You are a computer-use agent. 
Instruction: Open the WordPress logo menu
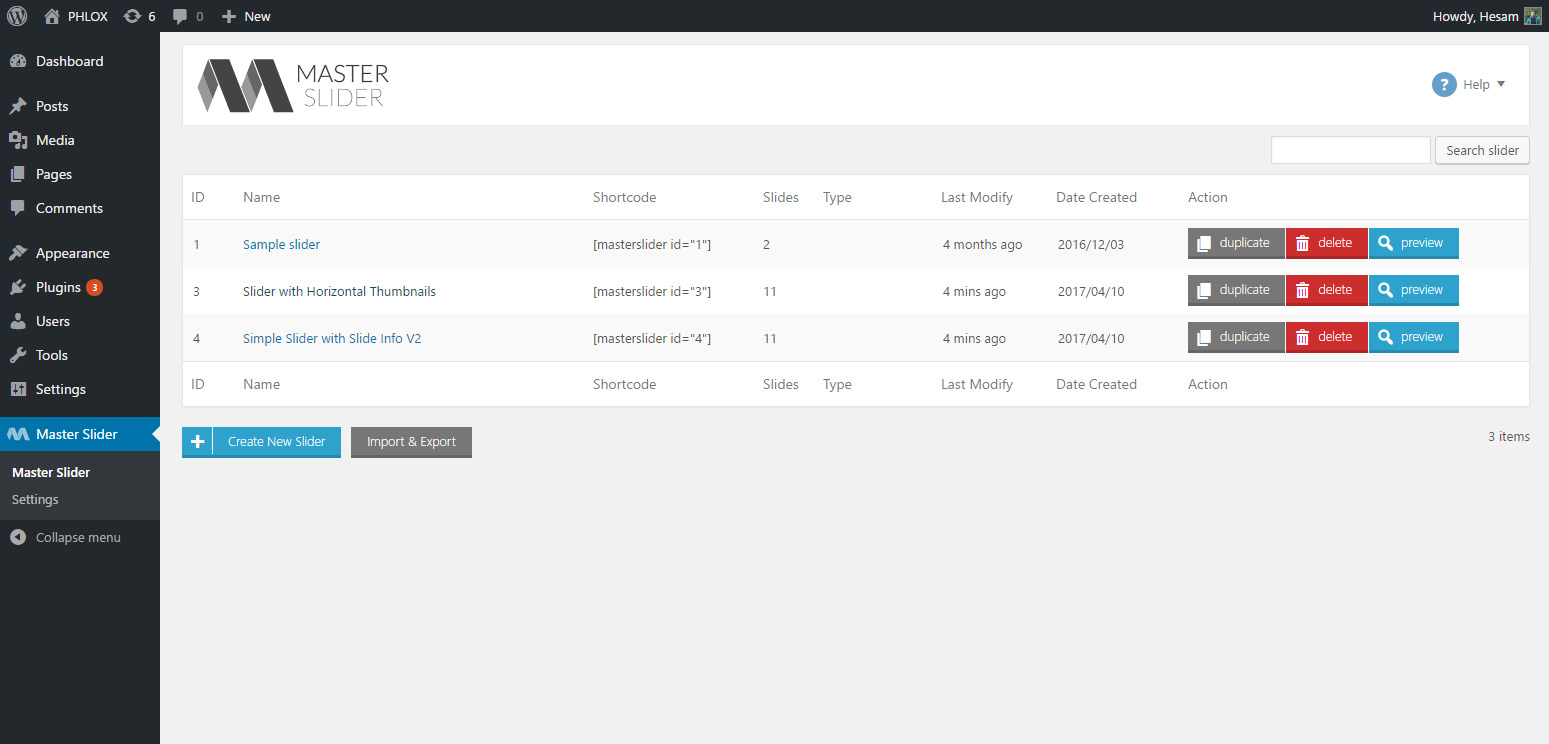coord(17,16)
